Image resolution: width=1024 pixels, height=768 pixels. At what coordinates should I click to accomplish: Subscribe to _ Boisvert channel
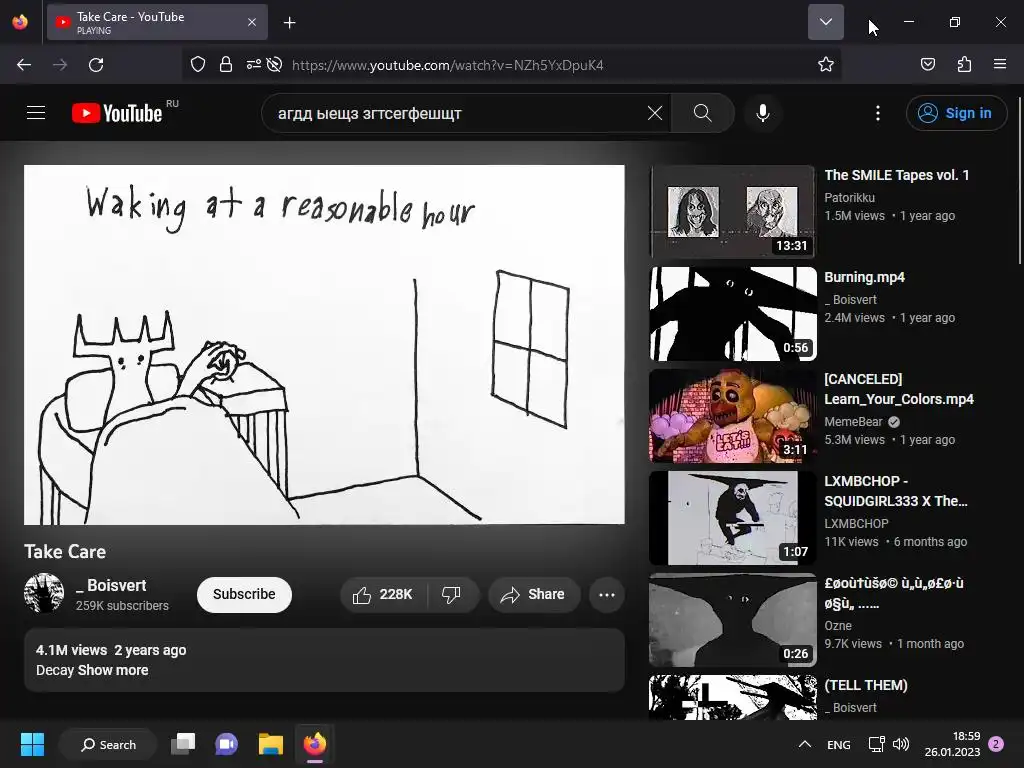[244, 594]
